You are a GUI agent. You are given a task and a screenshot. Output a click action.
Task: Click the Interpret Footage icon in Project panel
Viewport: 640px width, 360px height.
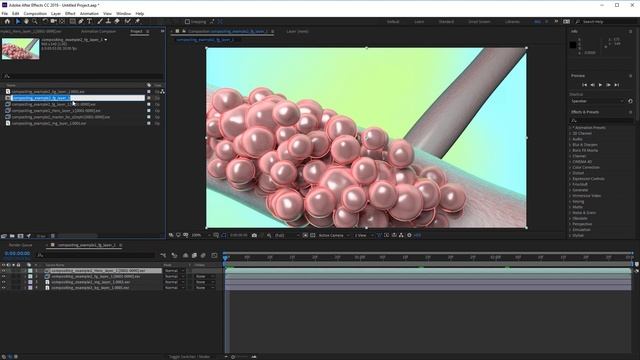coord(4,236)
